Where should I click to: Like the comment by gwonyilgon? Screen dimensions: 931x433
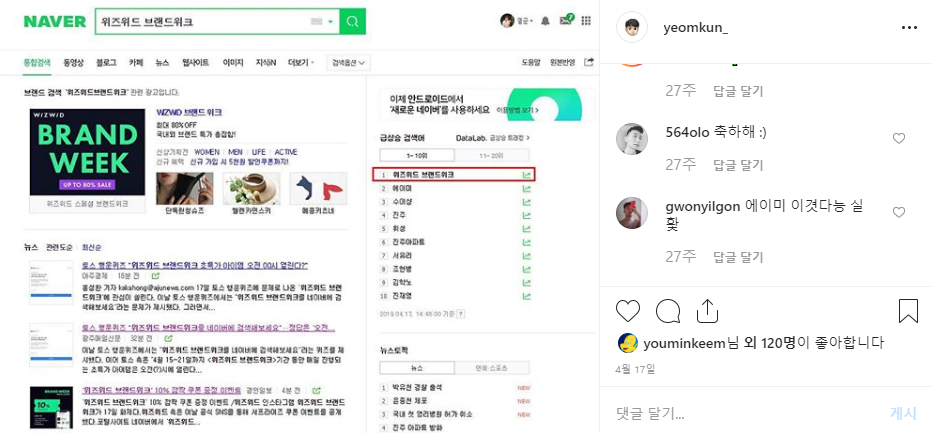click(899, 212)
